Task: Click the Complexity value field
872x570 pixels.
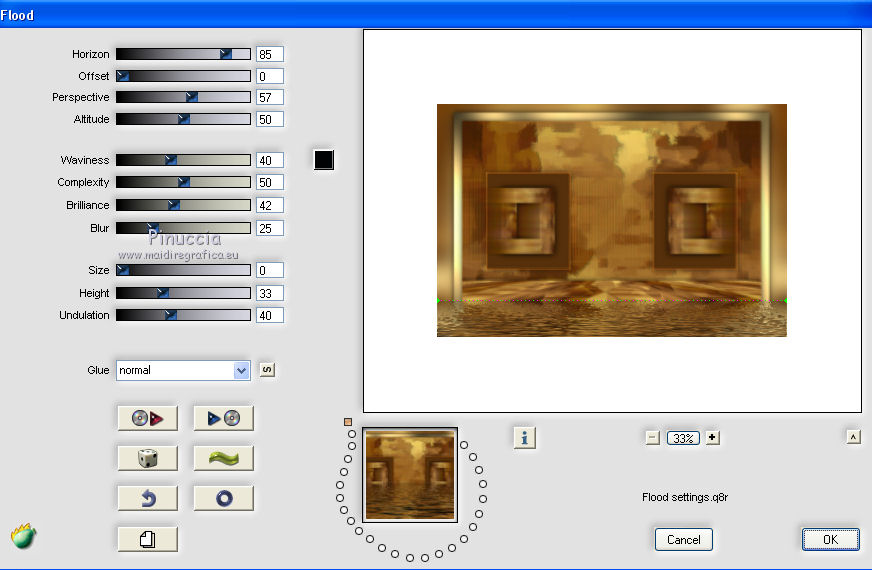Action: [x=270, y=182]
